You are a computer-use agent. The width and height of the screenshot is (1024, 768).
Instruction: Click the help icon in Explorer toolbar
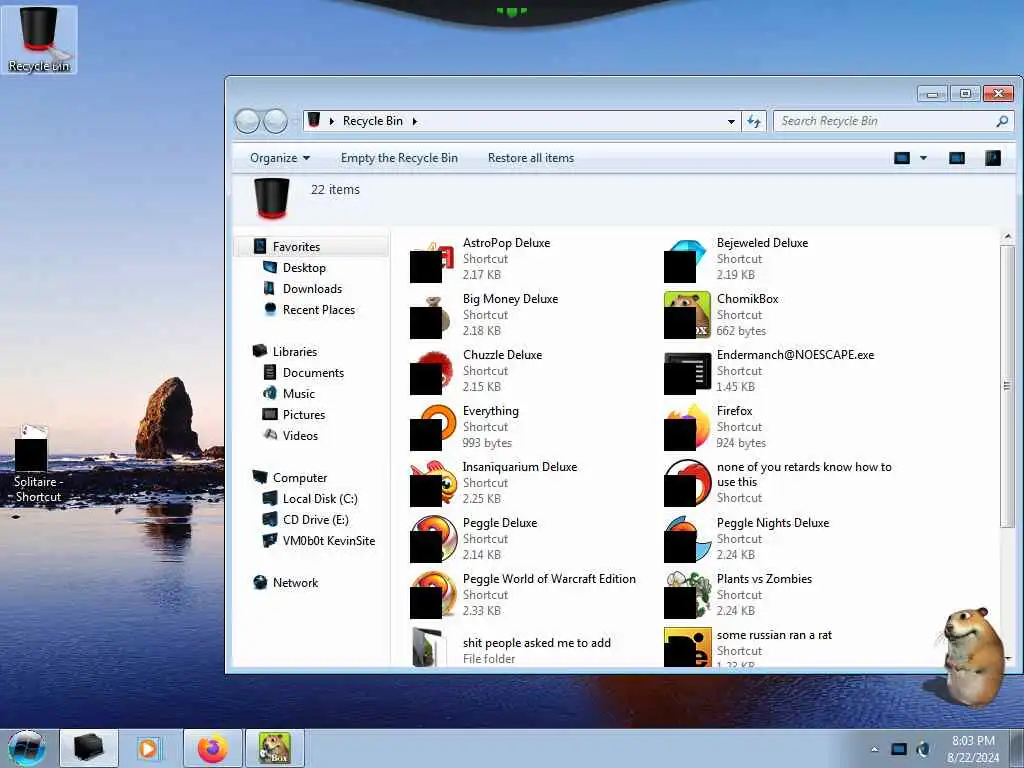[x=993, y=158]
